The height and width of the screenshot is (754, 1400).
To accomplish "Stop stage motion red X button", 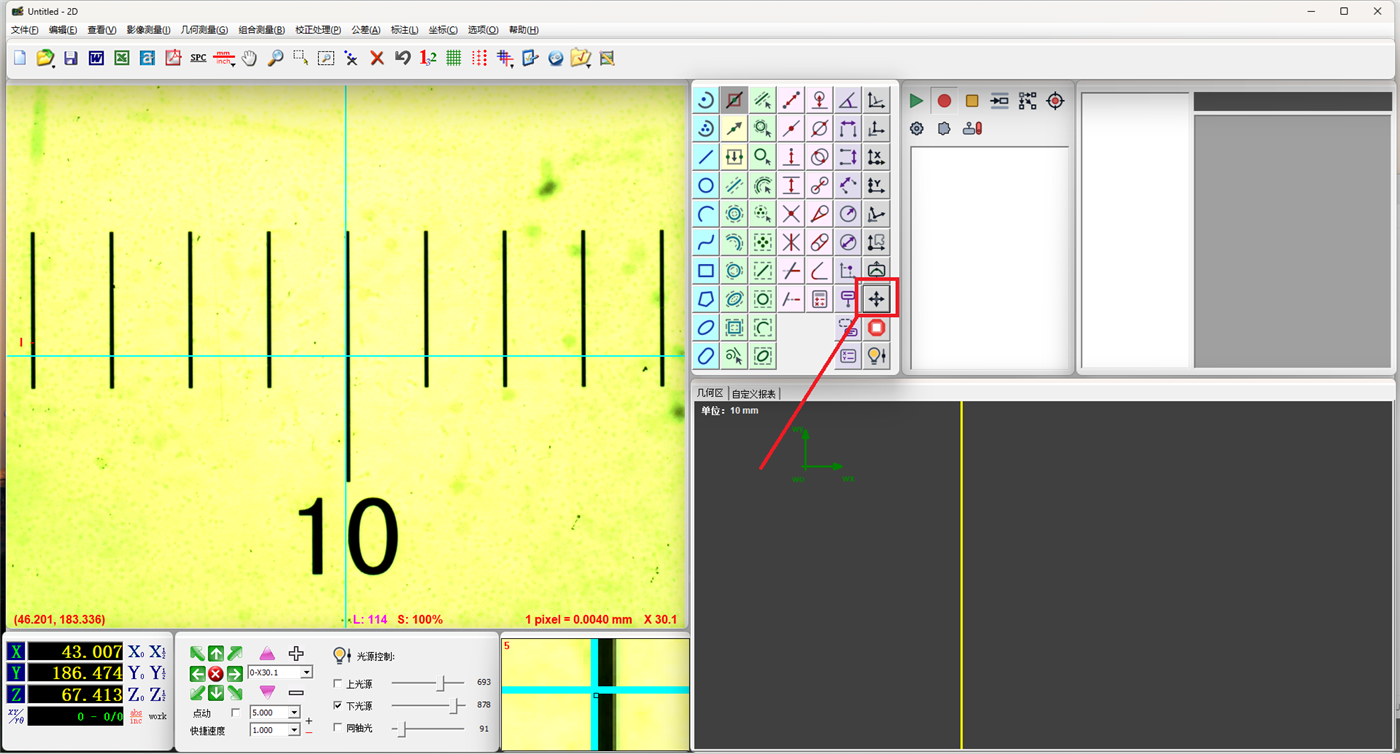I will [216, 673].
